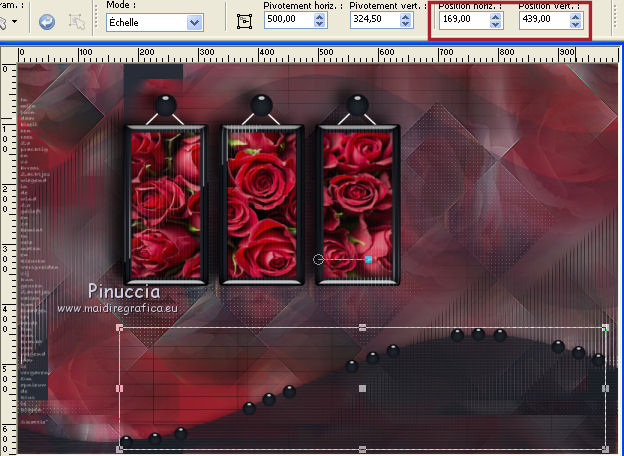Click the top-center selection handle
Screen dimensions: 624x456
pyautogui.click(x=362, y=327)
